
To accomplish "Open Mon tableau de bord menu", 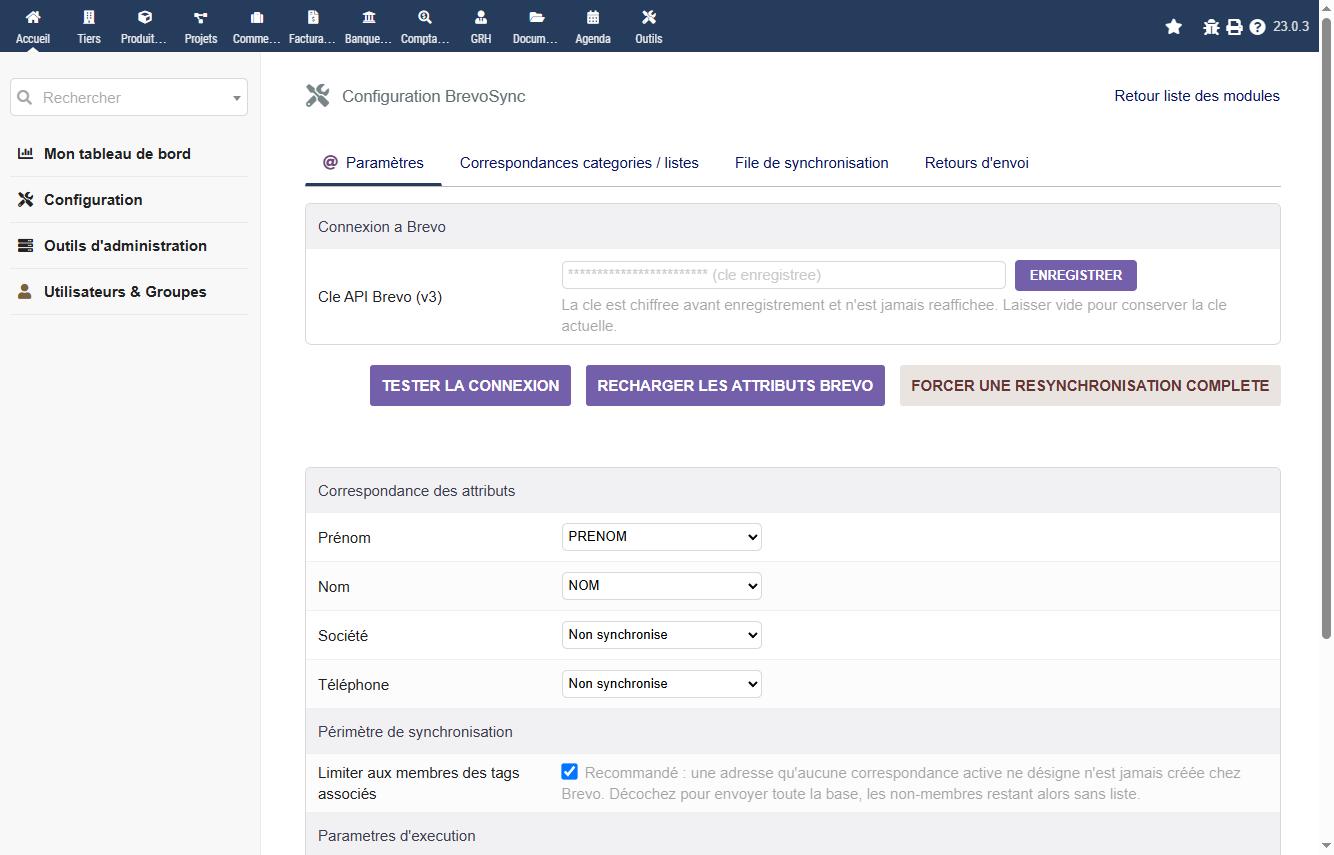I will coord(117,153).
